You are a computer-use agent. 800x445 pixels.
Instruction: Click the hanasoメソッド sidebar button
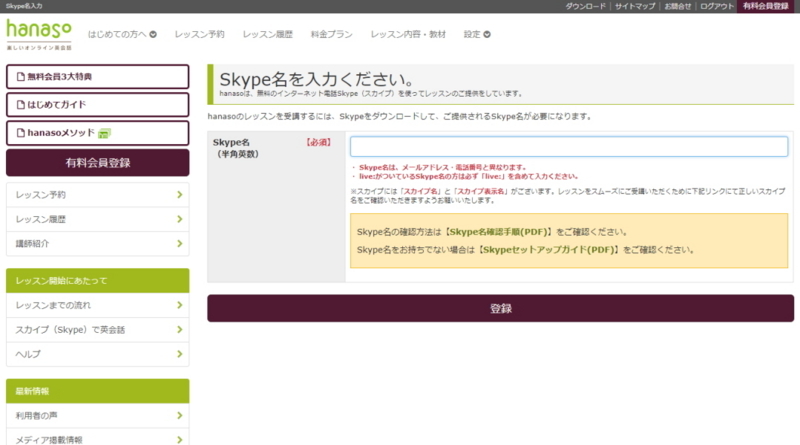97,133
